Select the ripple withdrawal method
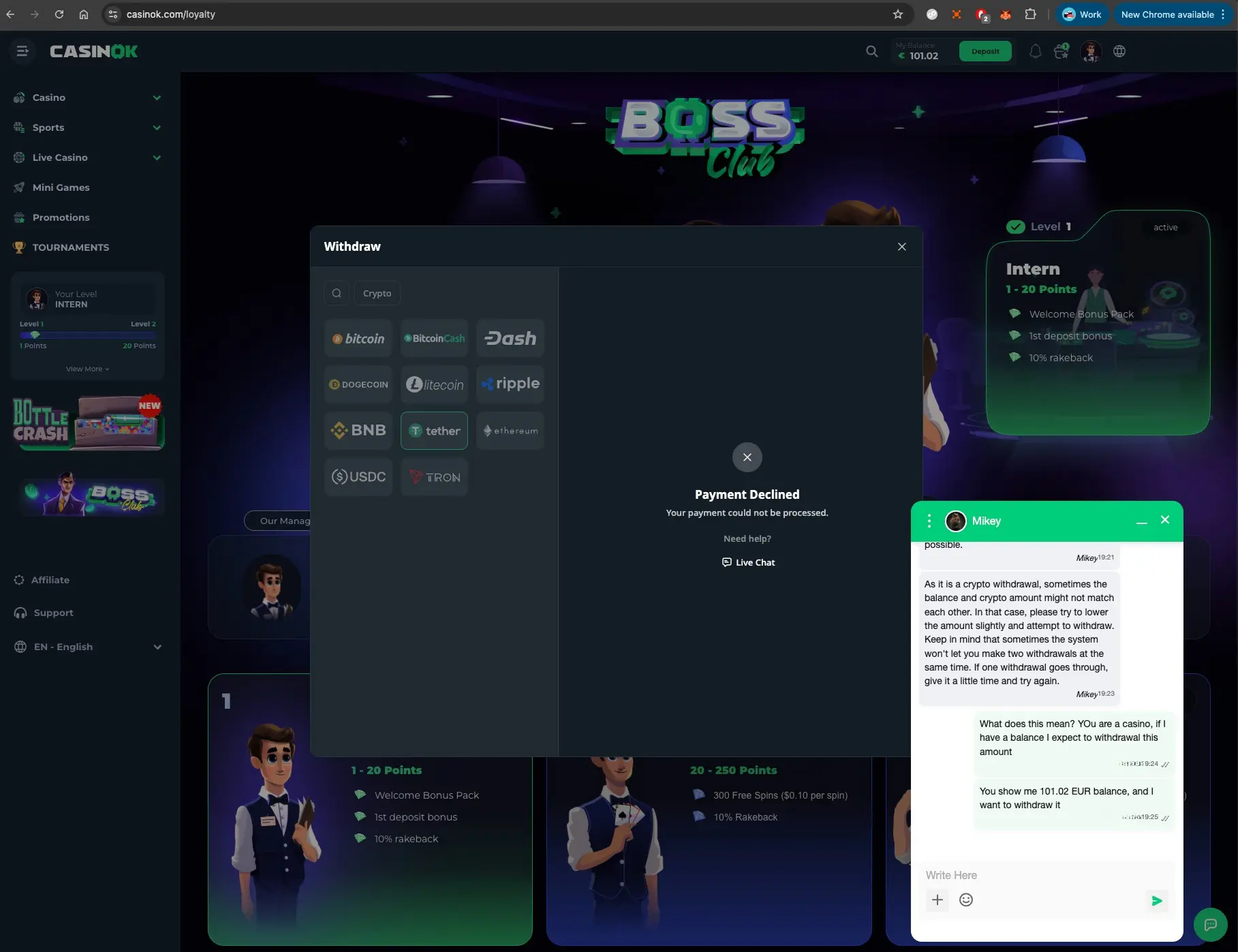 (510, 384)
